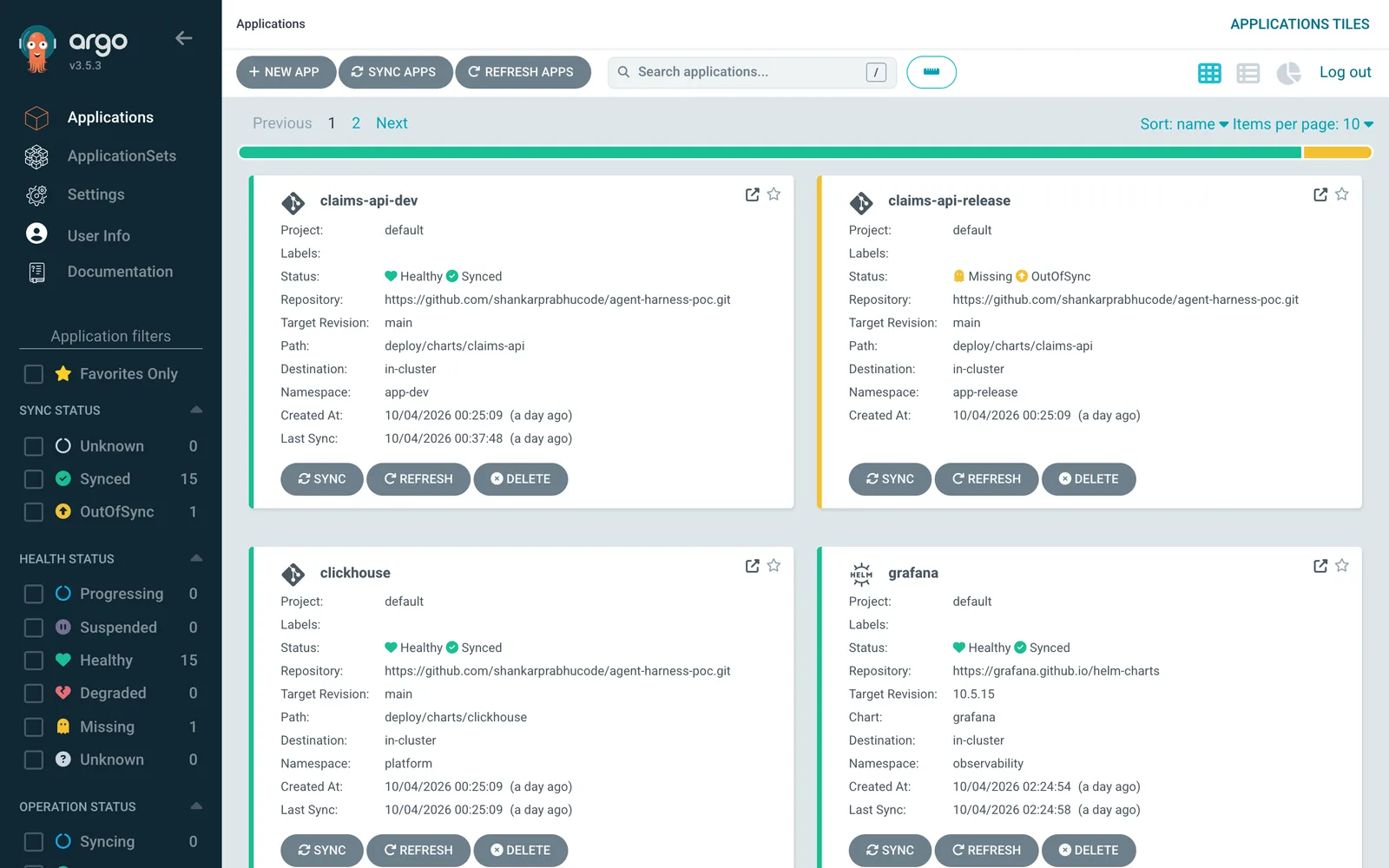Click SYNC APPS button

click(x=395, y=72)
